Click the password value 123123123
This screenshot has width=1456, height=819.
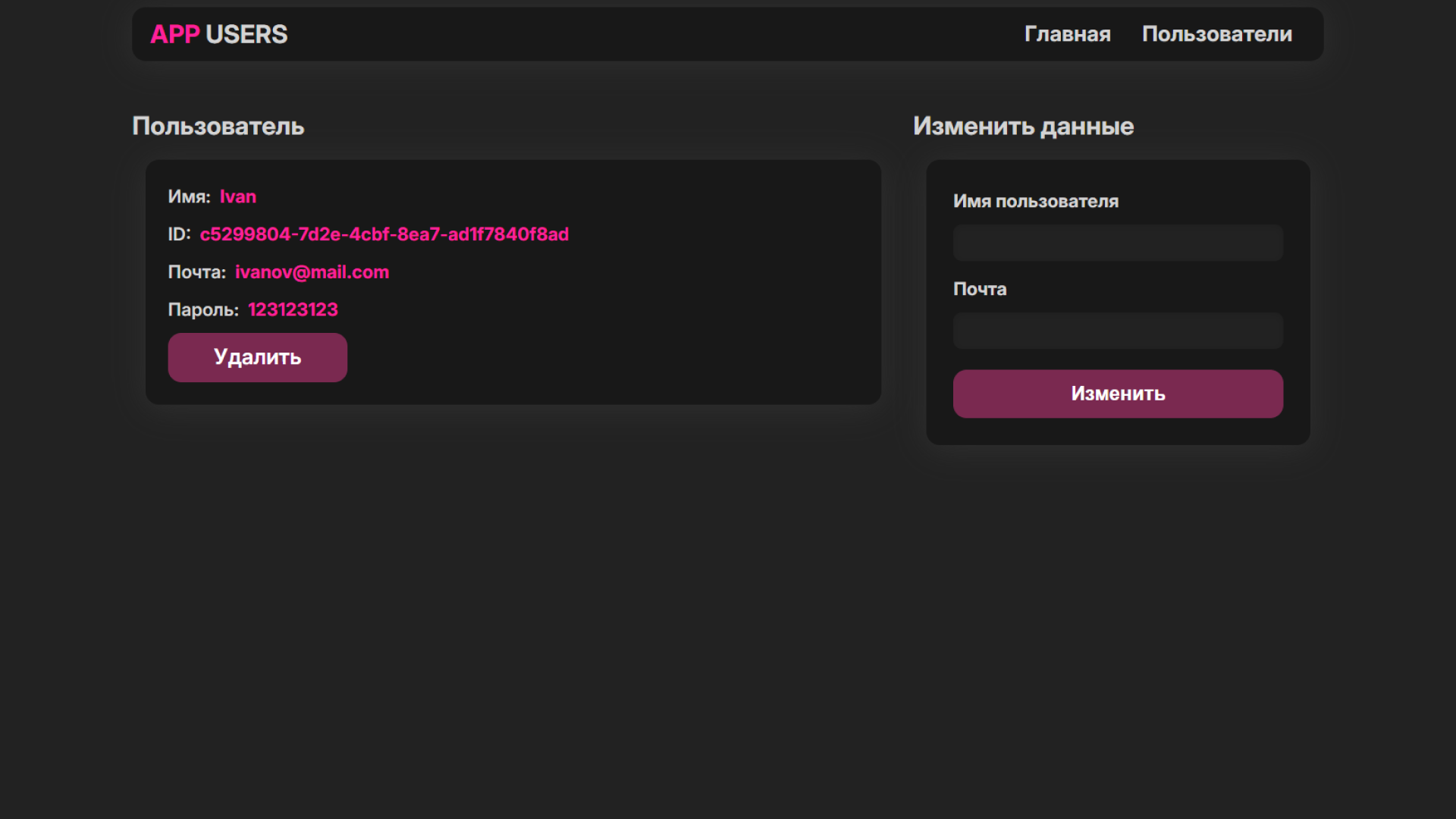293,309
